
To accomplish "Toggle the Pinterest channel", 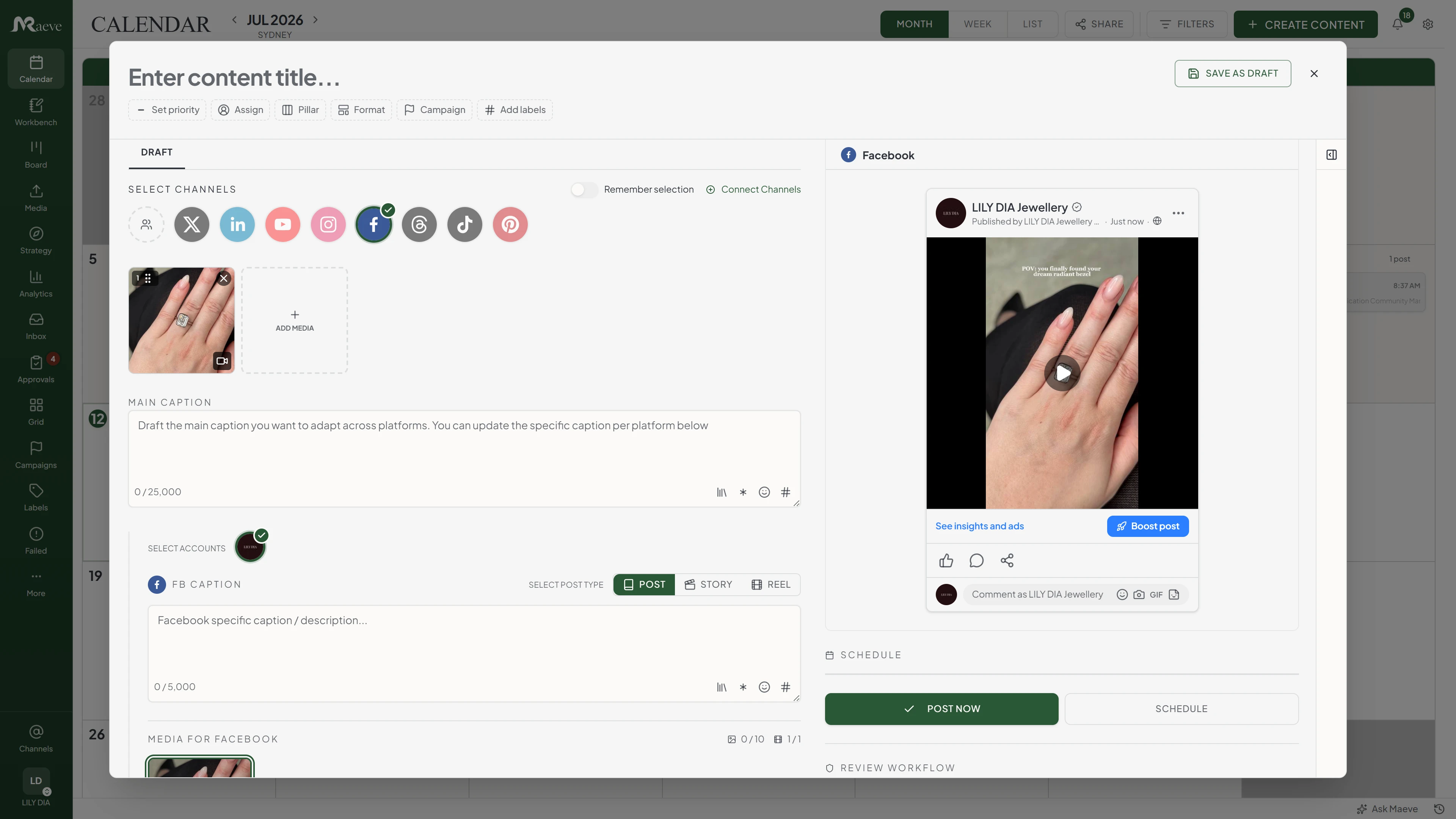I will 510,224.
